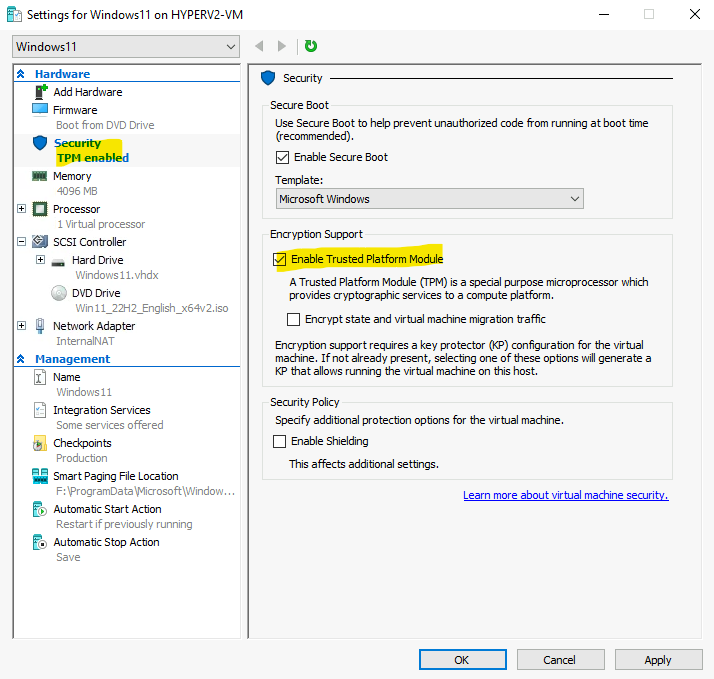Click the Automatic Stop Action icon
The height and width of the screenshot is (679, 714).
pyautogui.click(x=40, y=542)
